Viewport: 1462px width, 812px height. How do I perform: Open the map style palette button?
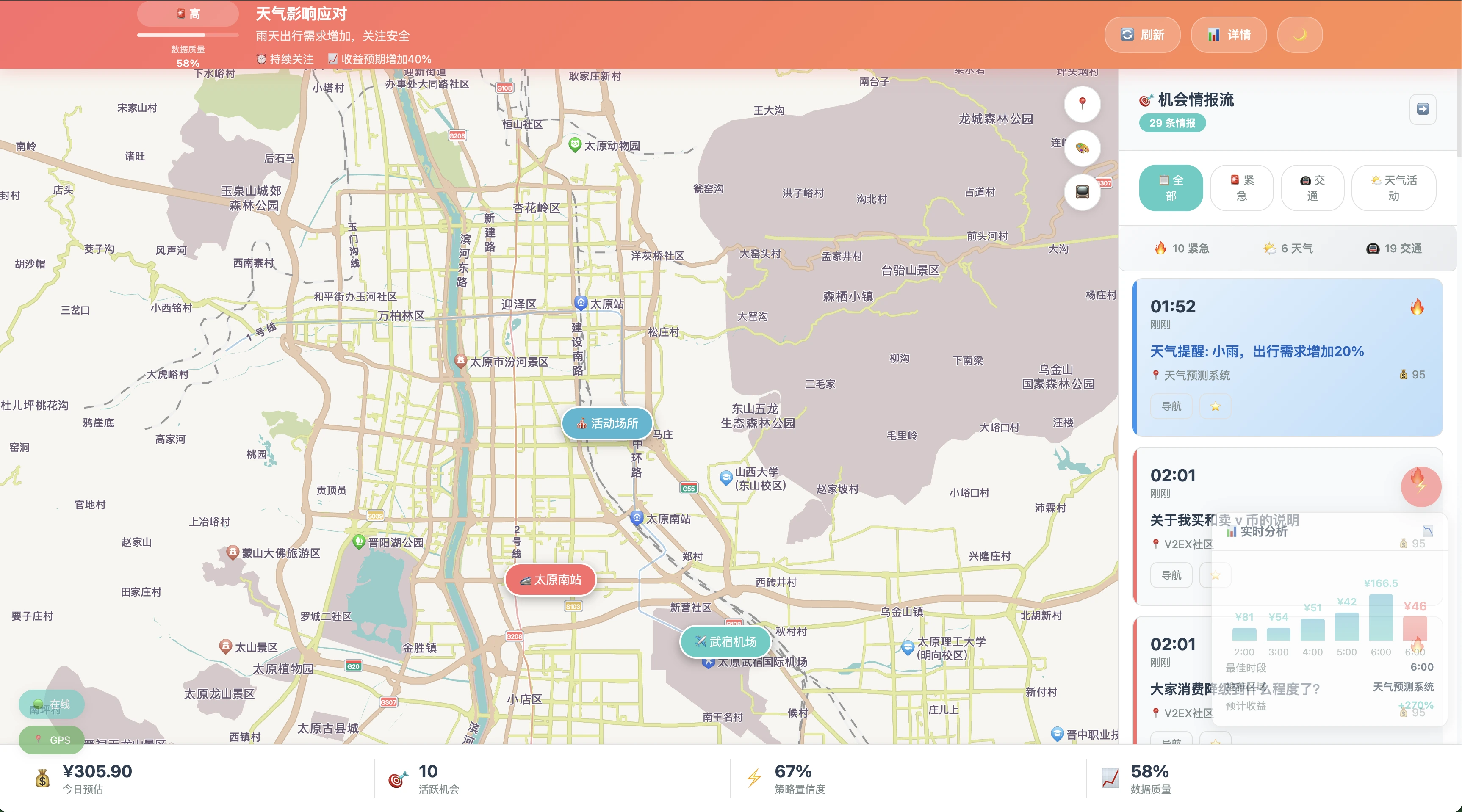click(1082, 148)
